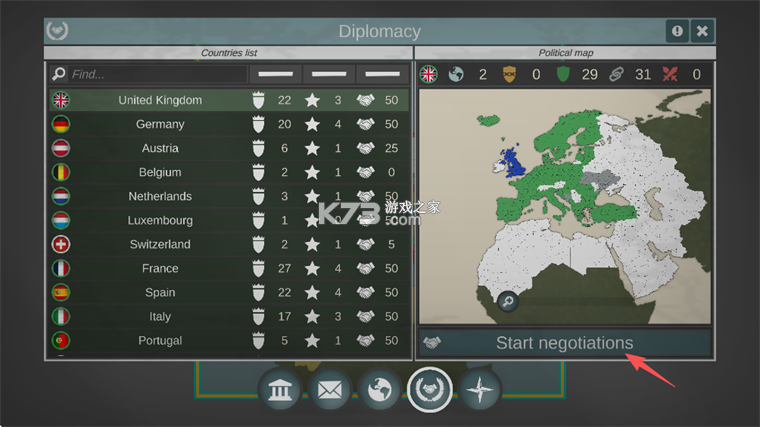Click the Austria flag icon
Screen dimensions: 760x427
(61, 148)
